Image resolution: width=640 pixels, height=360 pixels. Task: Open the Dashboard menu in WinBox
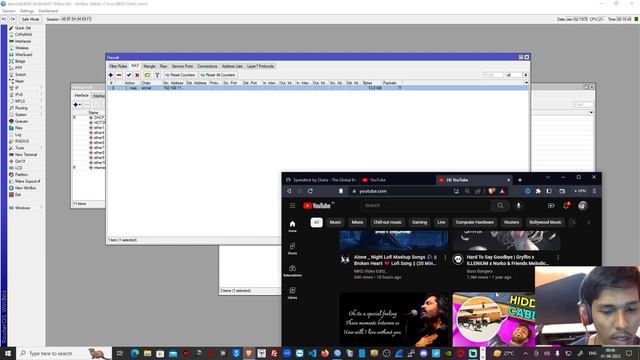(x=48, y=11)
